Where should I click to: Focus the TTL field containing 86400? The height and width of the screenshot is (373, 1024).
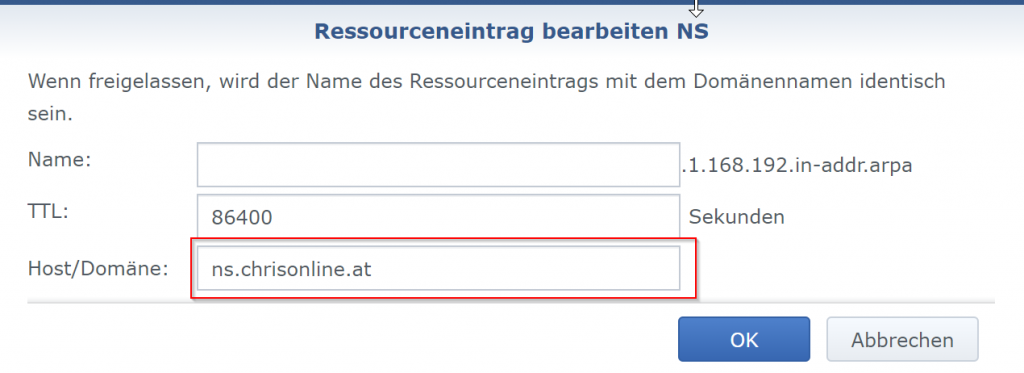[x=438, y=216]
